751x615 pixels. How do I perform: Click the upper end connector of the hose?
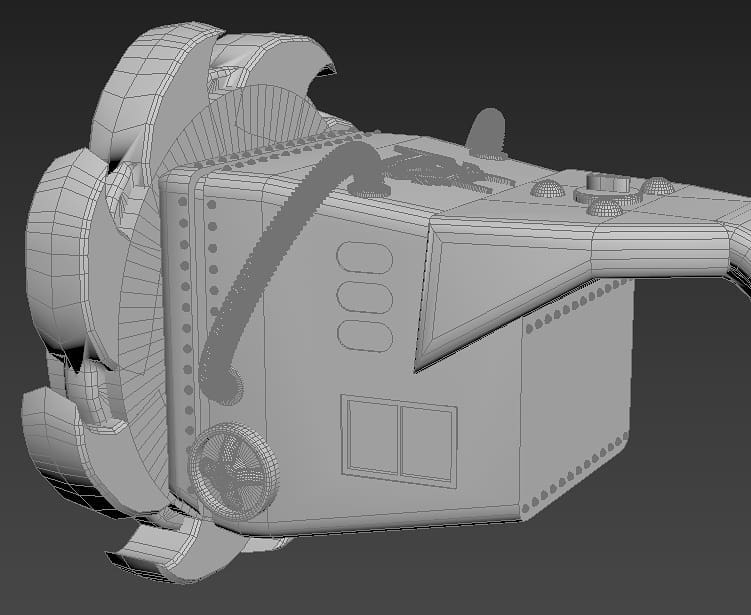click(x=370, y=186)
